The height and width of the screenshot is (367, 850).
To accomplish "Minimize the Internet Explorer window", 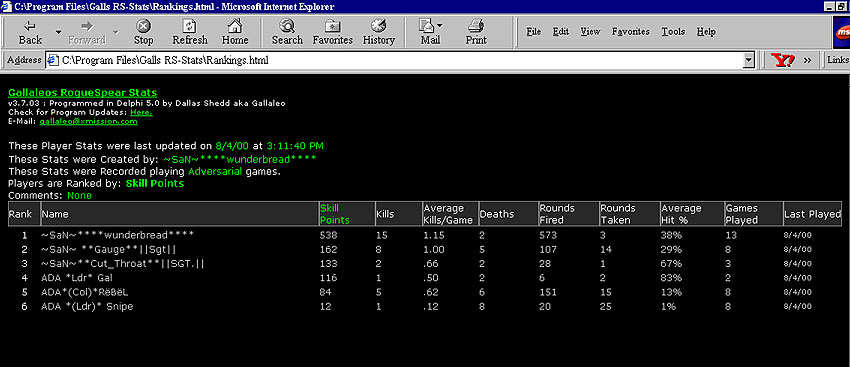I will 829,7.
